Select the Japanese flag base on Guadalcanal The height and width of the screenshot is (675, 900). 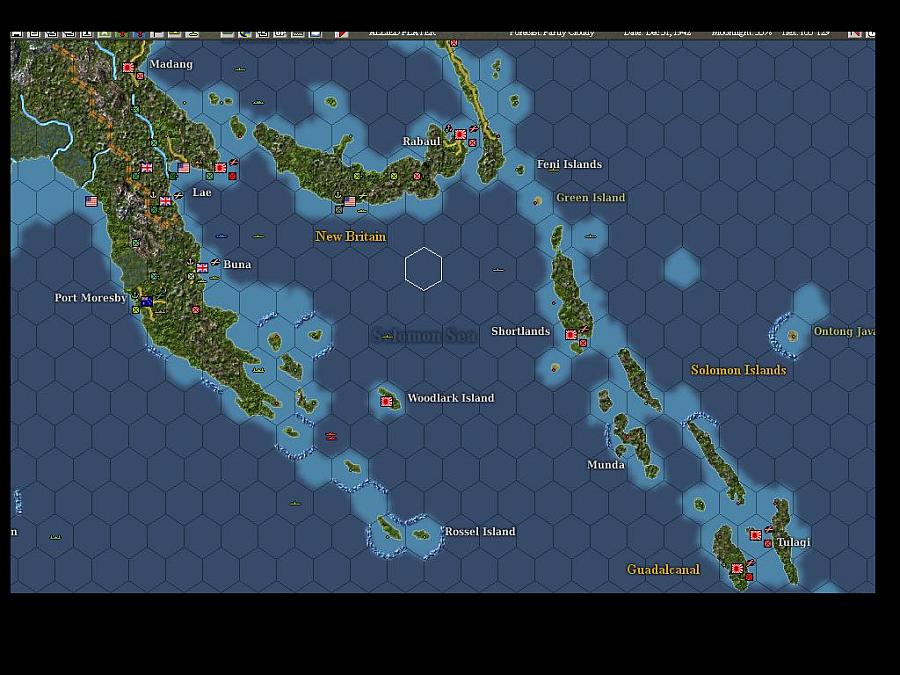pyautogui.click(x=737, y=568)
